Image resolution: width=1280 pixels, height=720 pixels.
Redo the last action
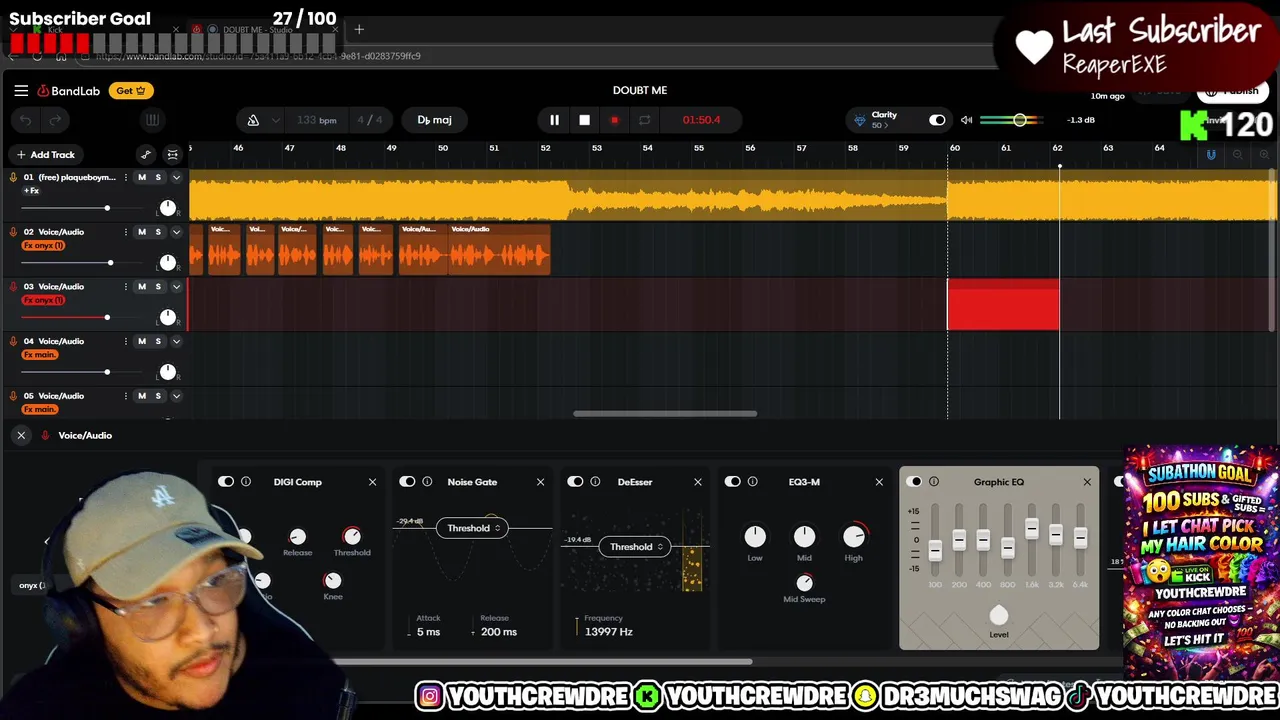pos(55,120)
